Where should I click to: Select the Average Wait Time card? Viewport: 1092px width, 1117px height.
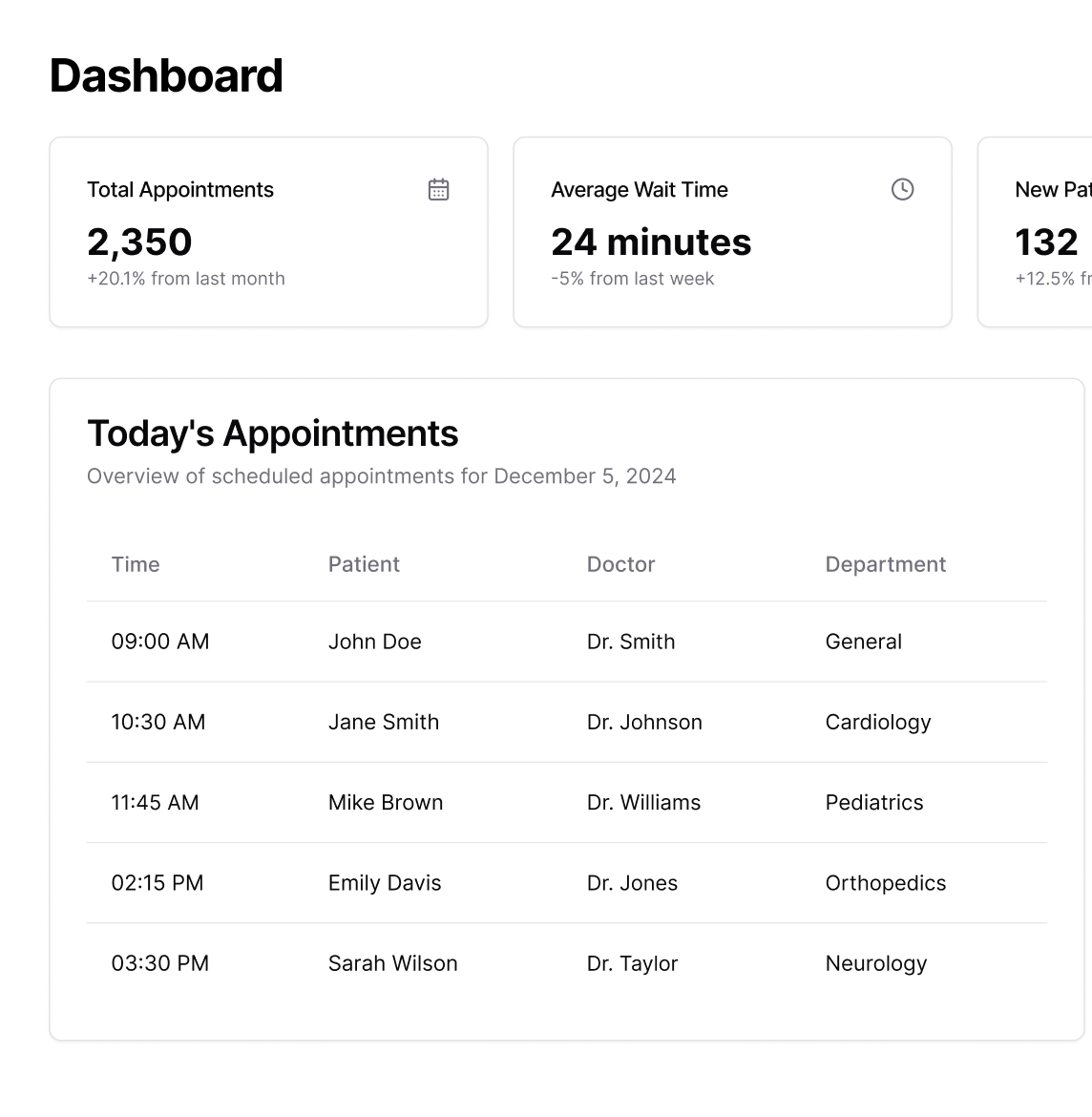pyautogui.click(x=732, y=232)
